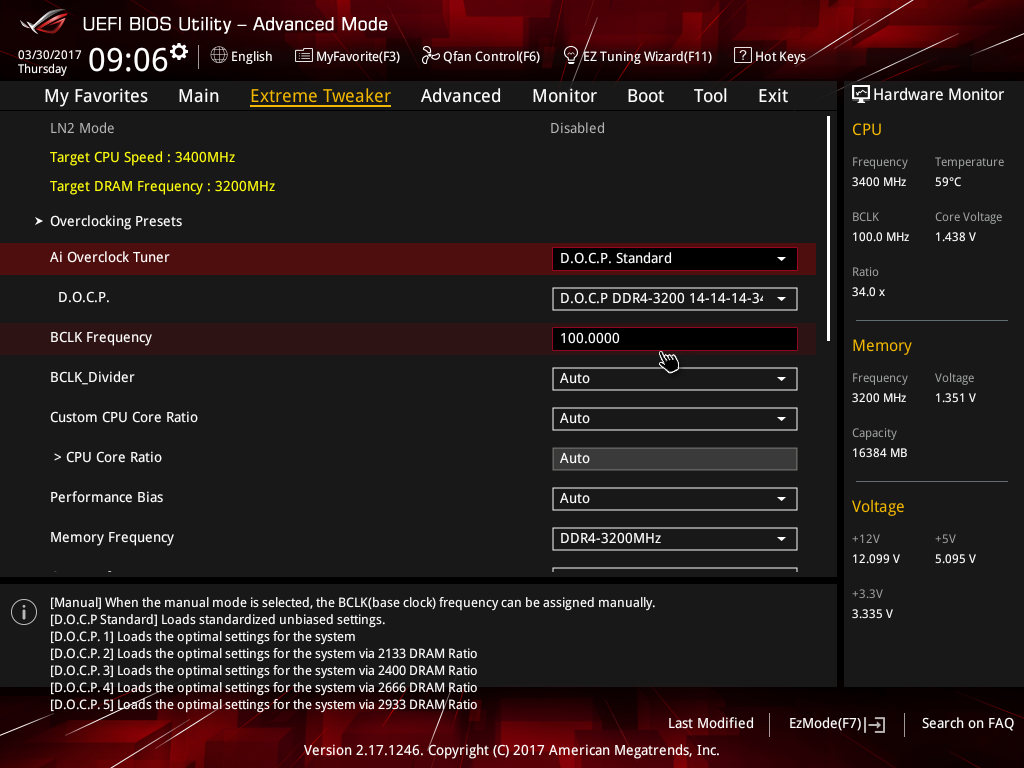Open the D.O.C.P. profile dropdown

(x=674, y=298)
